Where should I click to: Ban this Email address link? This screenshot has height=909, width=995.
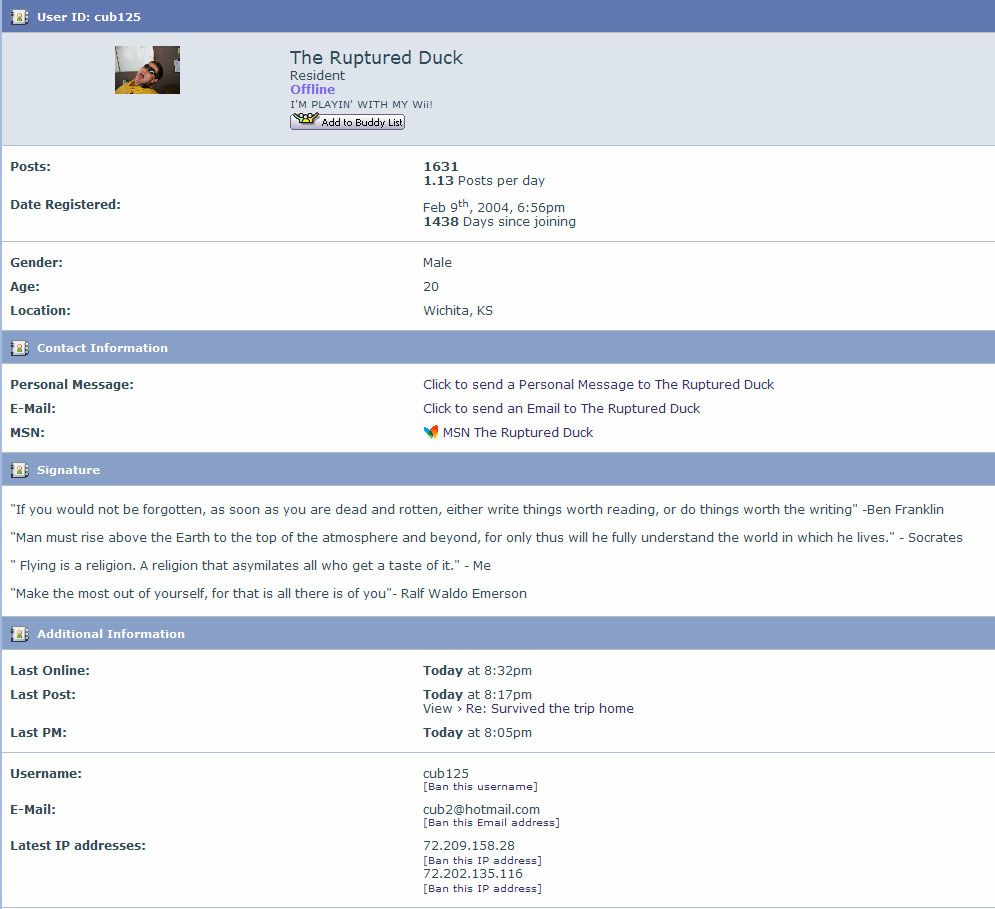click(x=491, y=823)
